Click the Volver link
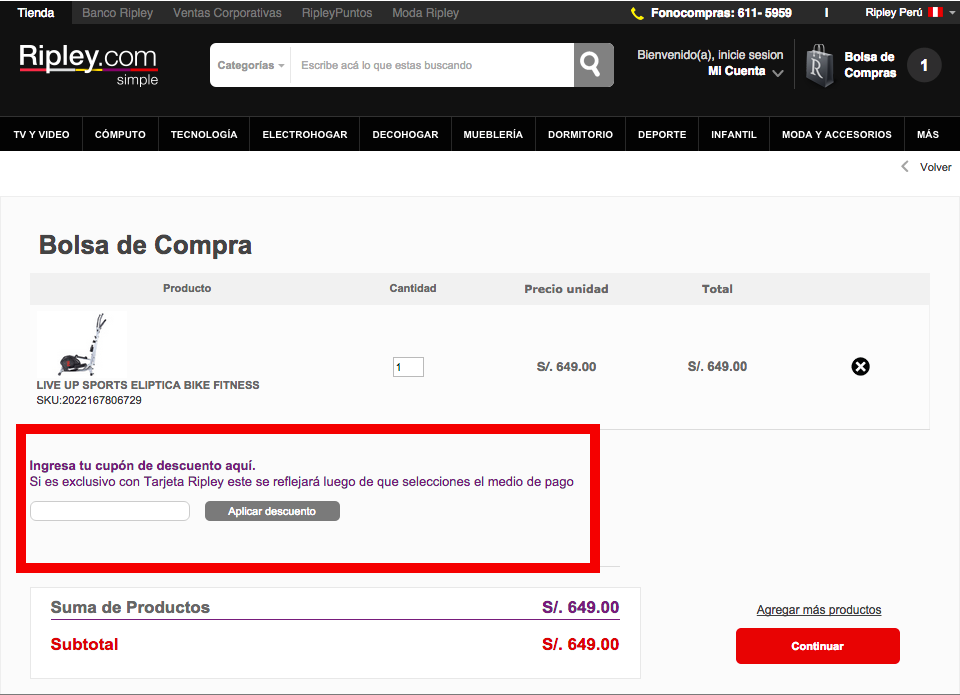960x695 pixels. [x=936, y=167]
